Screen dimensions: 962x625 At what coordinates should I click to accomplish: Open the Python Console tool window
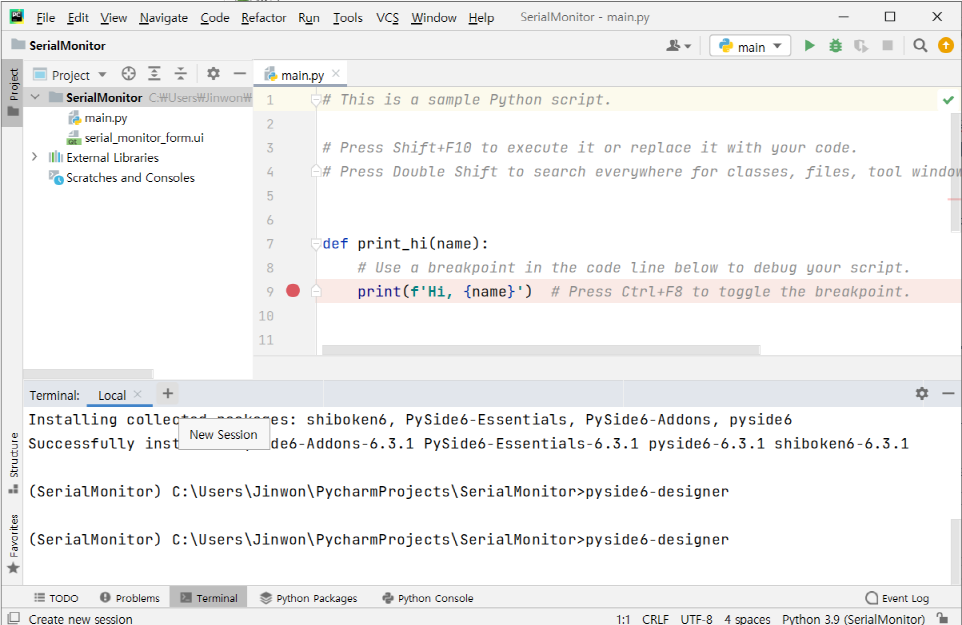pos(428,598)
